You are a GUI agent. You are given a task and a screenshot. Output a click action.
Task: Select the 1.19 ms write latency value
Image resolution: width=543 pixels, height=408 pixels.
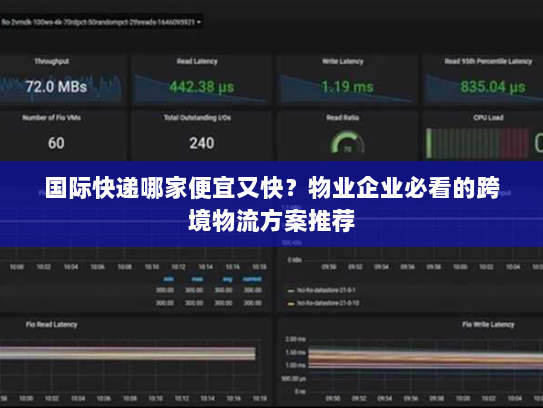pyautogui.click(x=347, y=87)
